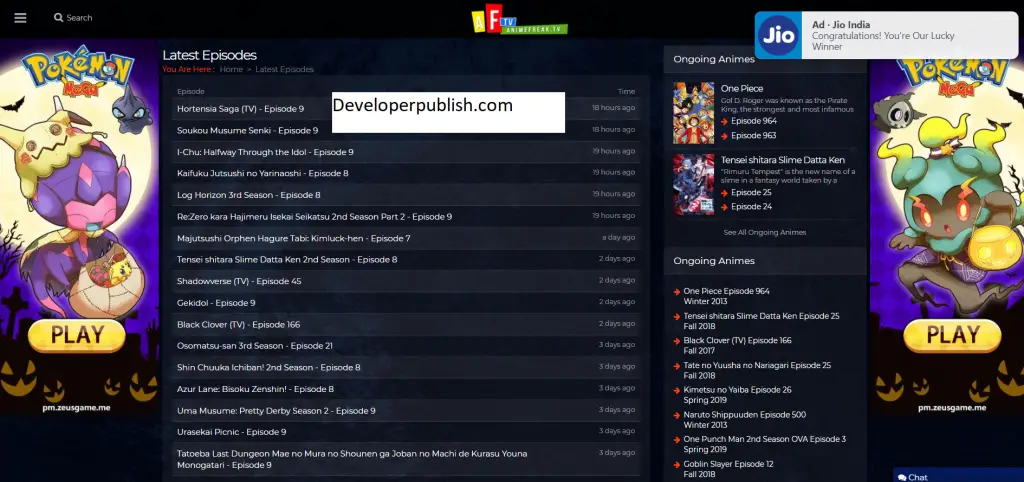The width and height of the screenshot is (1024, 482).
Task: Open Kaifuku Jutsushi no Yarinaoshi Episode 8
Action: tap(263, 174)
